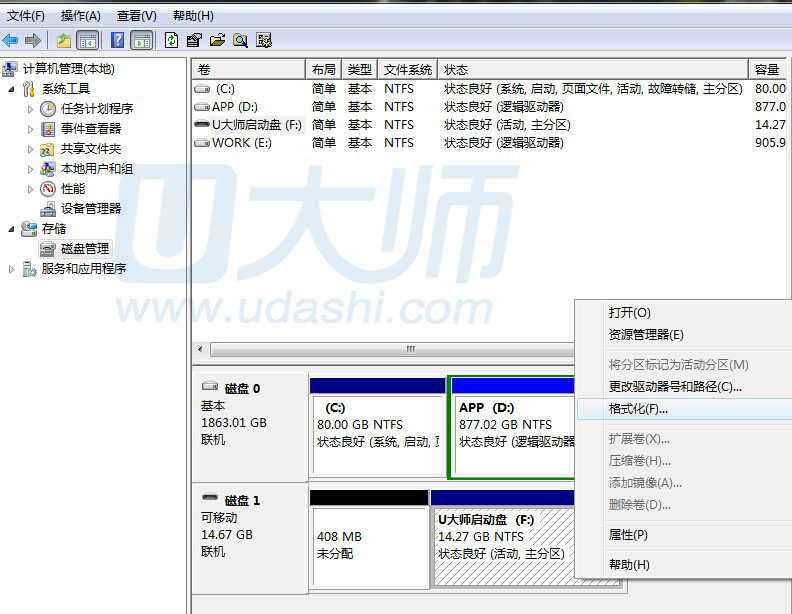The height and width of the screenshot is (614, 792).
Task: Toggle the action pane toolbar icon
Action: [x=142, y=40]
